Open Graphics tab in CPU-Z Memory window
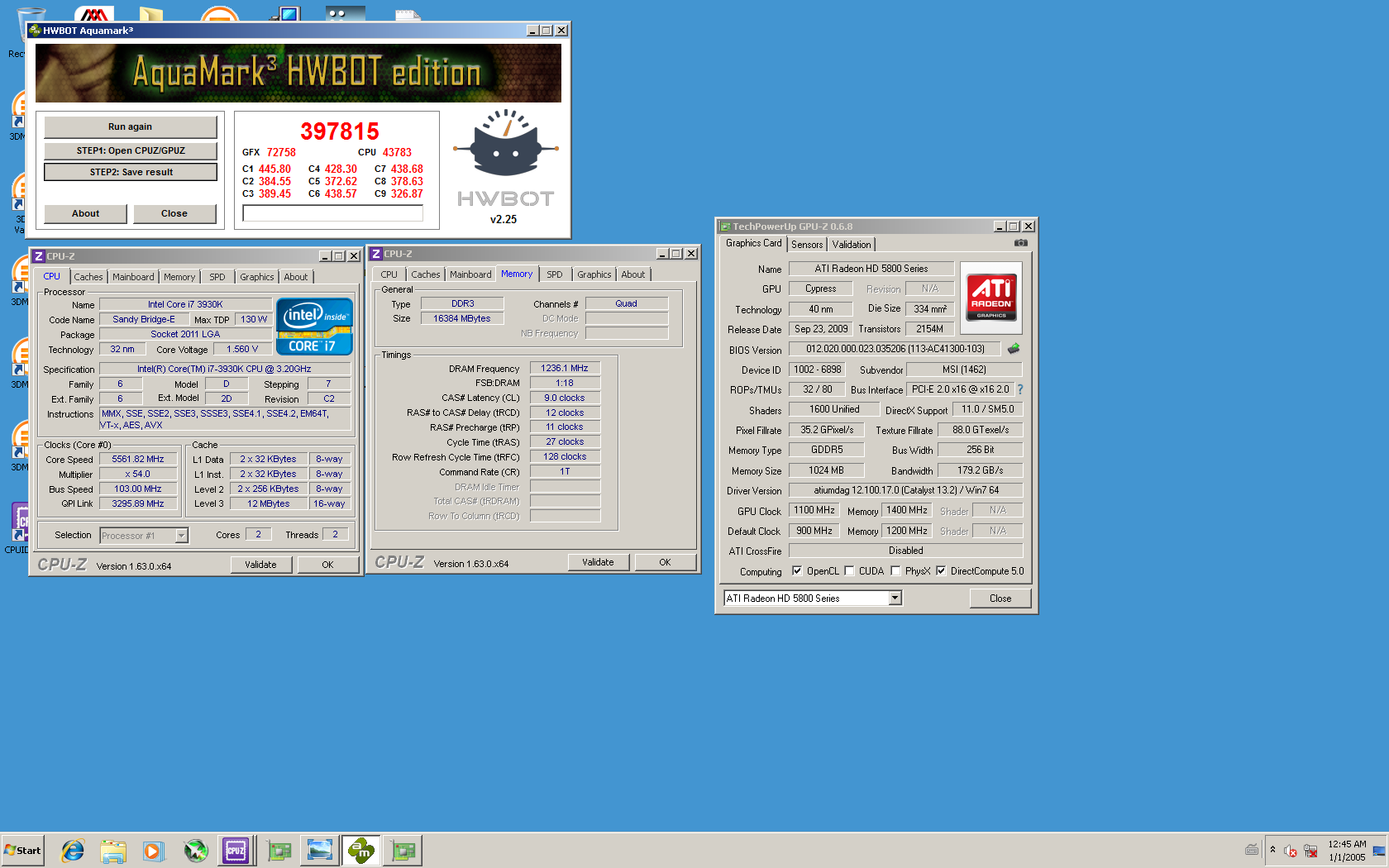The height and width of the screenshot is (868, 1389). [x=594, y=274]
